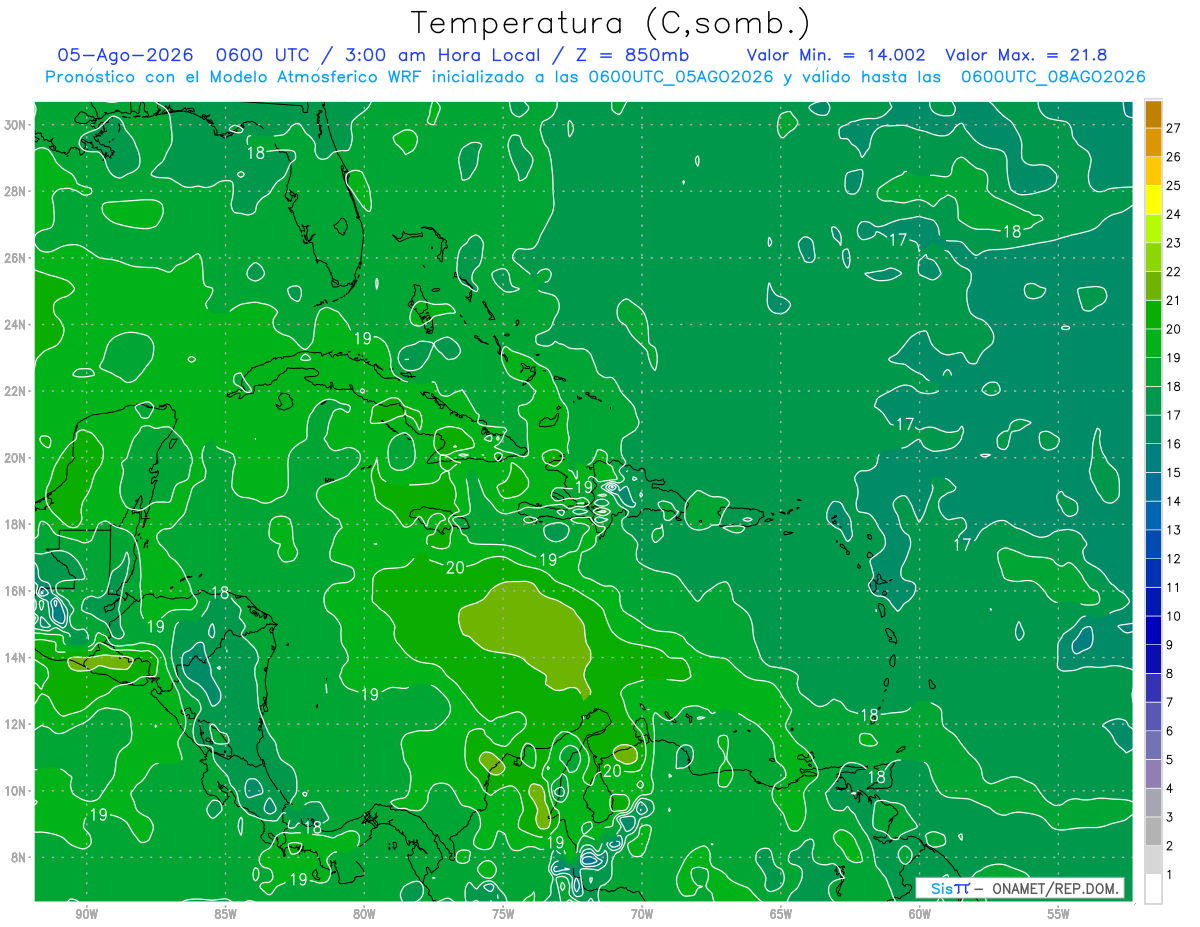
Task: Click the legend value '24'
Action: pyautogui.click(x=1174, y=214)
